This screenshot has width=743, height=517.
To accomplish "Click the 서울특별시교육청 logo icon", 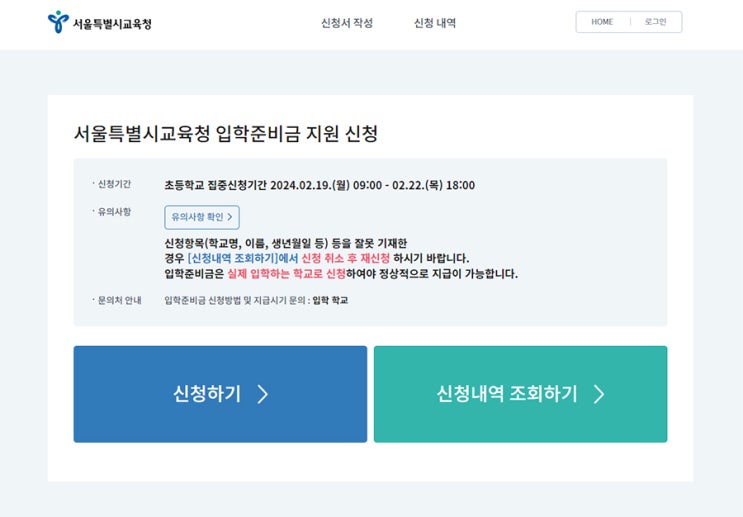I will (x=58, y=22).
